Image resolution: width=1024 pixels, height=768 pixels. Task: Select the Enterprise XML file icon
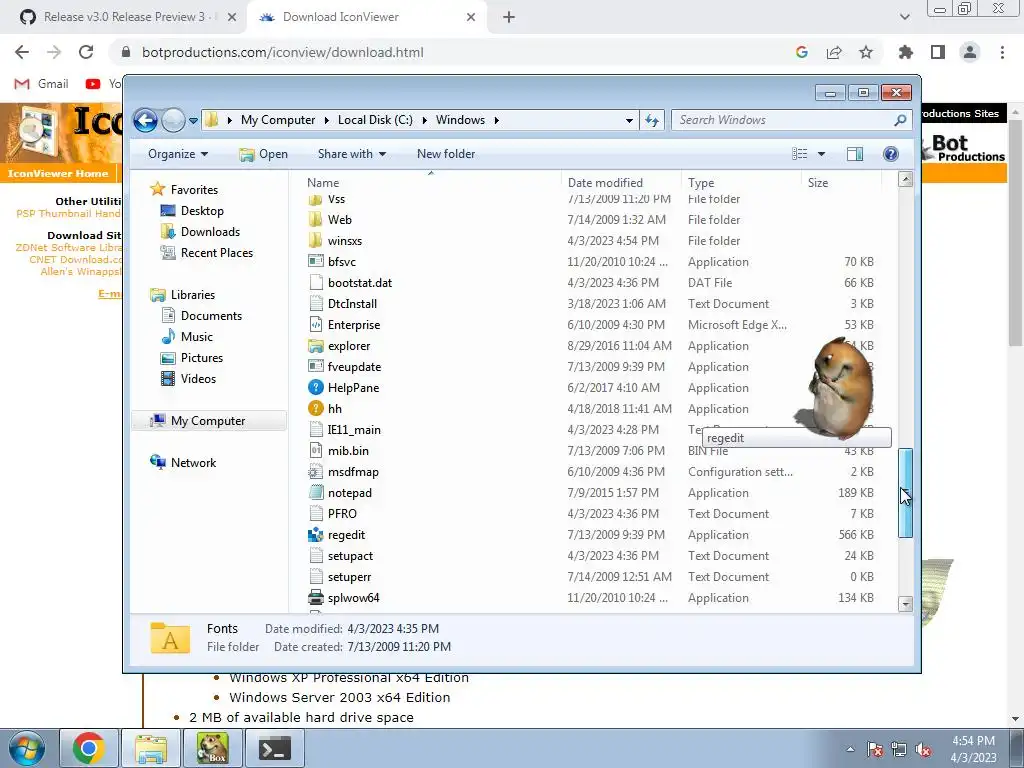(315, 325)
